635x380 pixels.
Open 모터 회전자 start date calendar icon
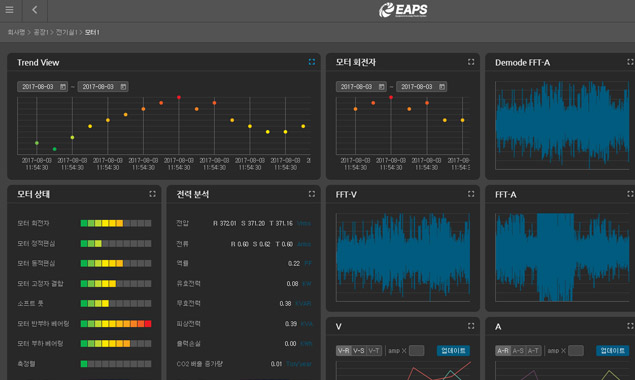[x=381, y=87]
